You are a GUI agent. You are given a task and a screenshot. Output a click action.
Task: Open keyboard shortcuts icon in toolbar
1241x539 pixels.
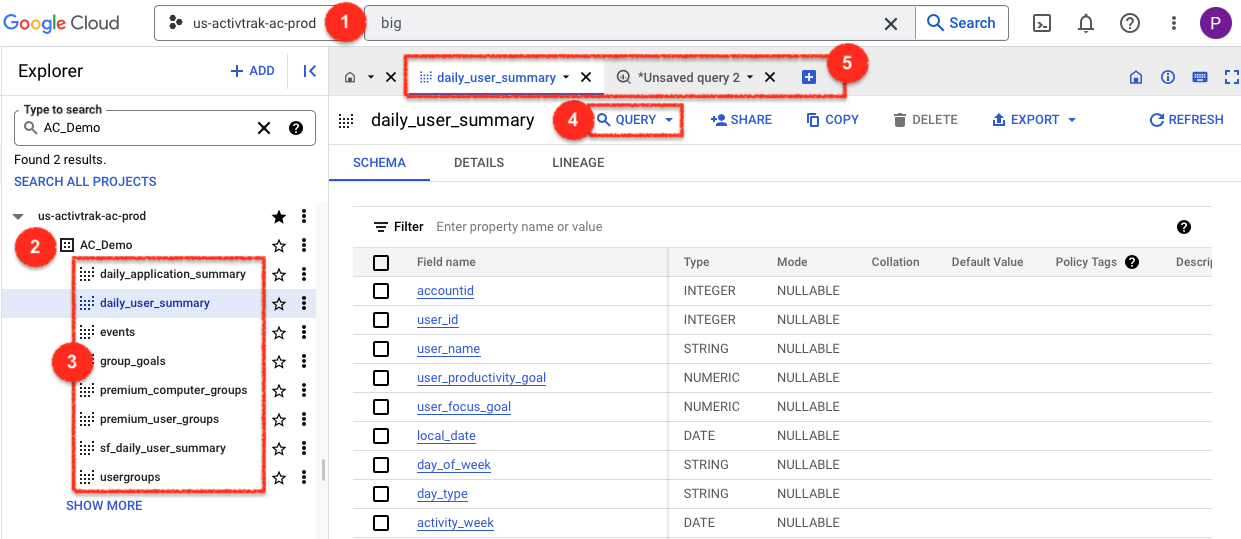(1200, 77)
